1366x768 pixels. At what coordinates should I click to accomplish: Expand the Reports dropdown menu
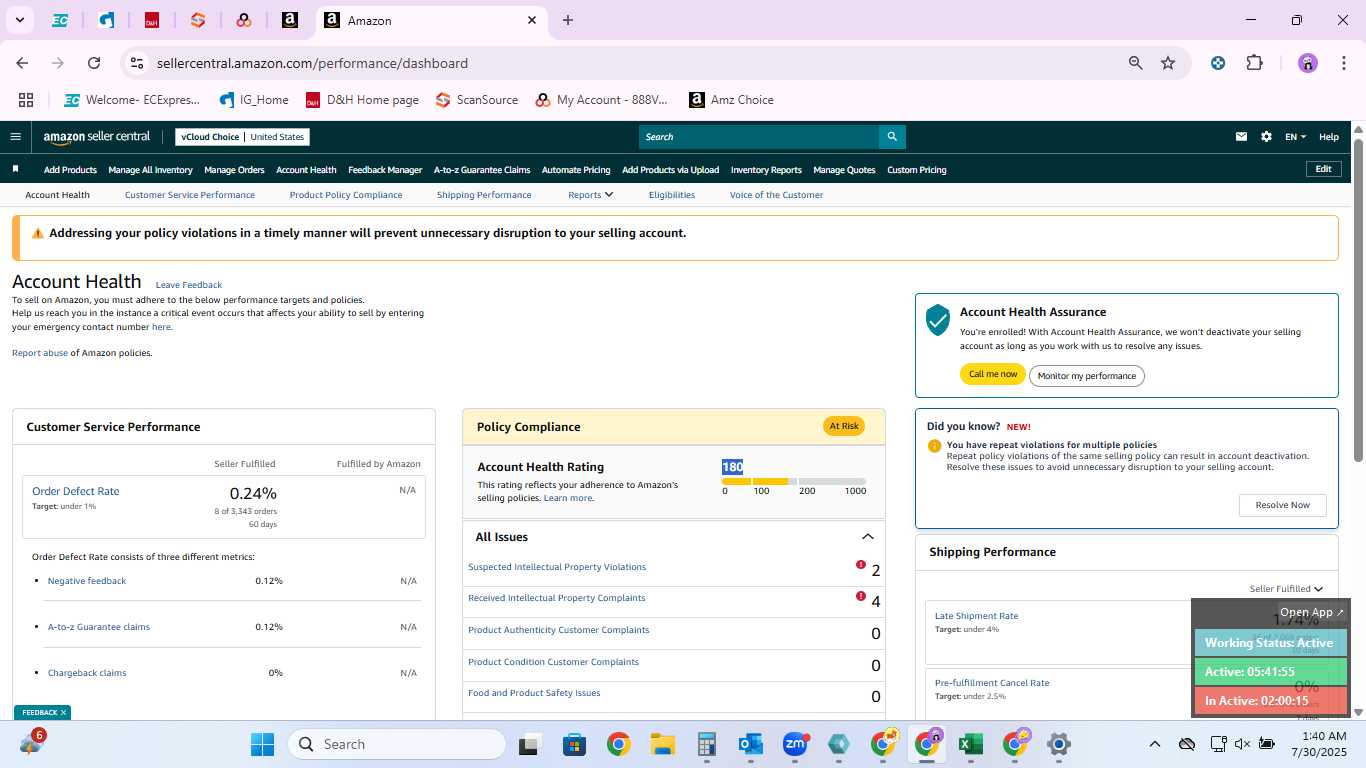(x=590, y=195)
